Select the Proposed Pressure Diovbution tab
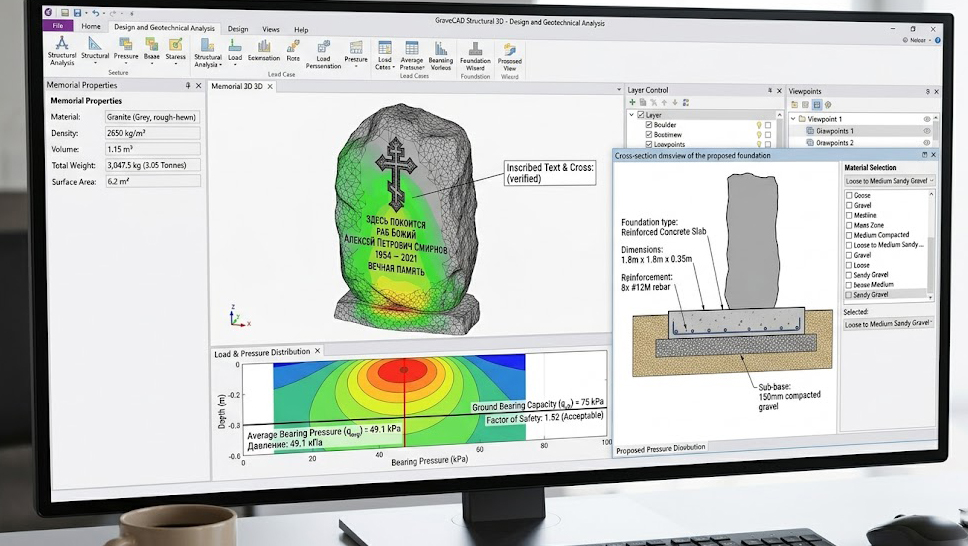The height and width of the screenshot is (546, 968). coord(661,449)
